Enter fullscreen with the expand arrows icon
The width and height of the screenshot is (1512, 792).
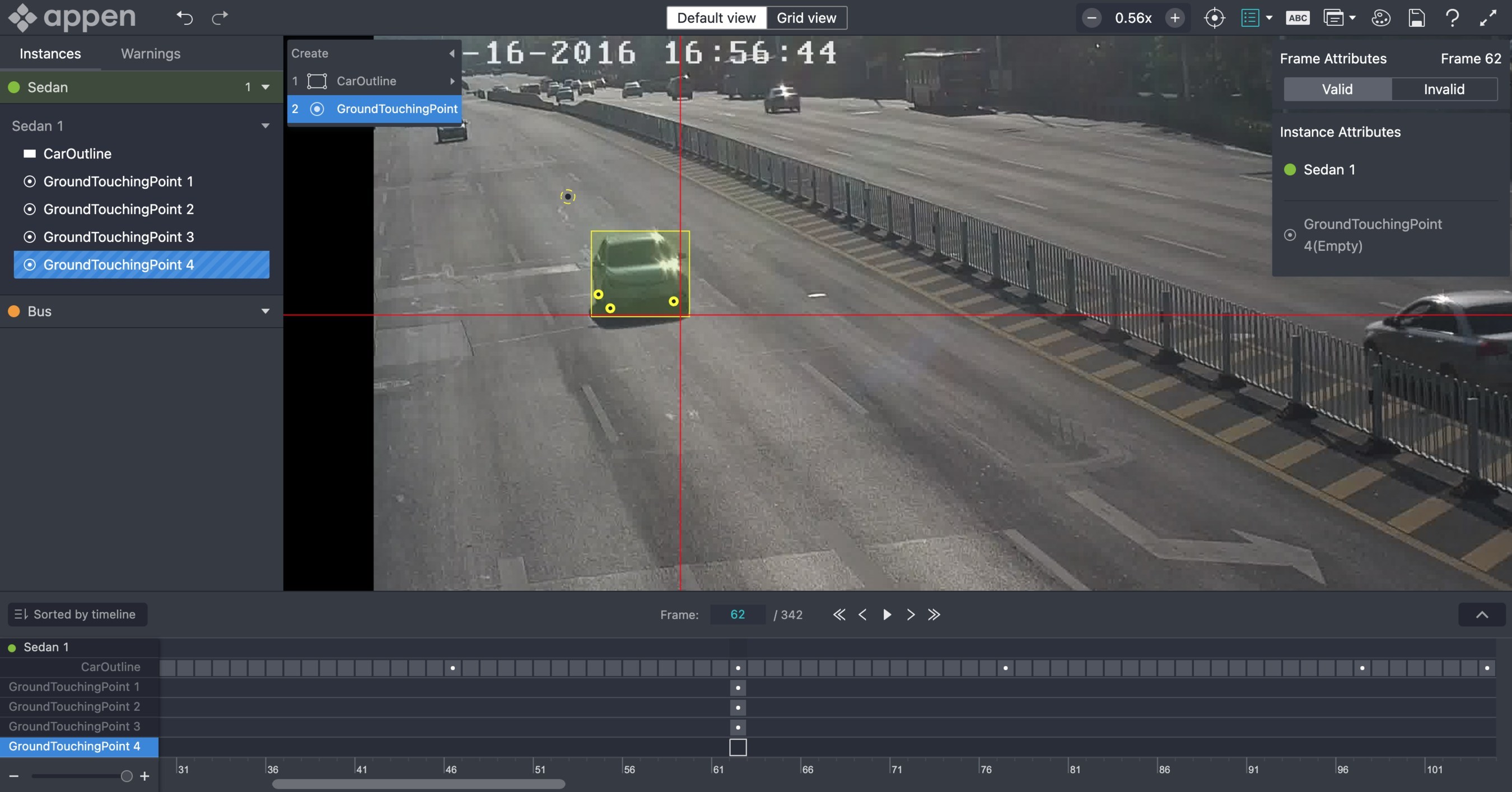coord(1488,18)
